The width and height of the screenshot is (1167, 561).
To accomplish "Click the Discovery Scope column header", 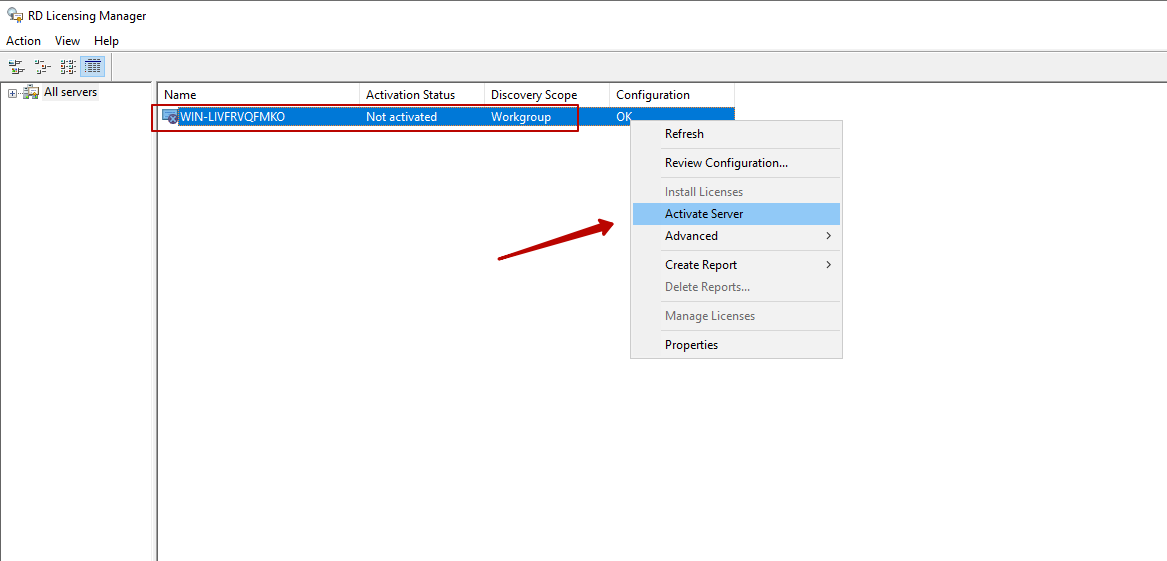I will coord(546,95).
